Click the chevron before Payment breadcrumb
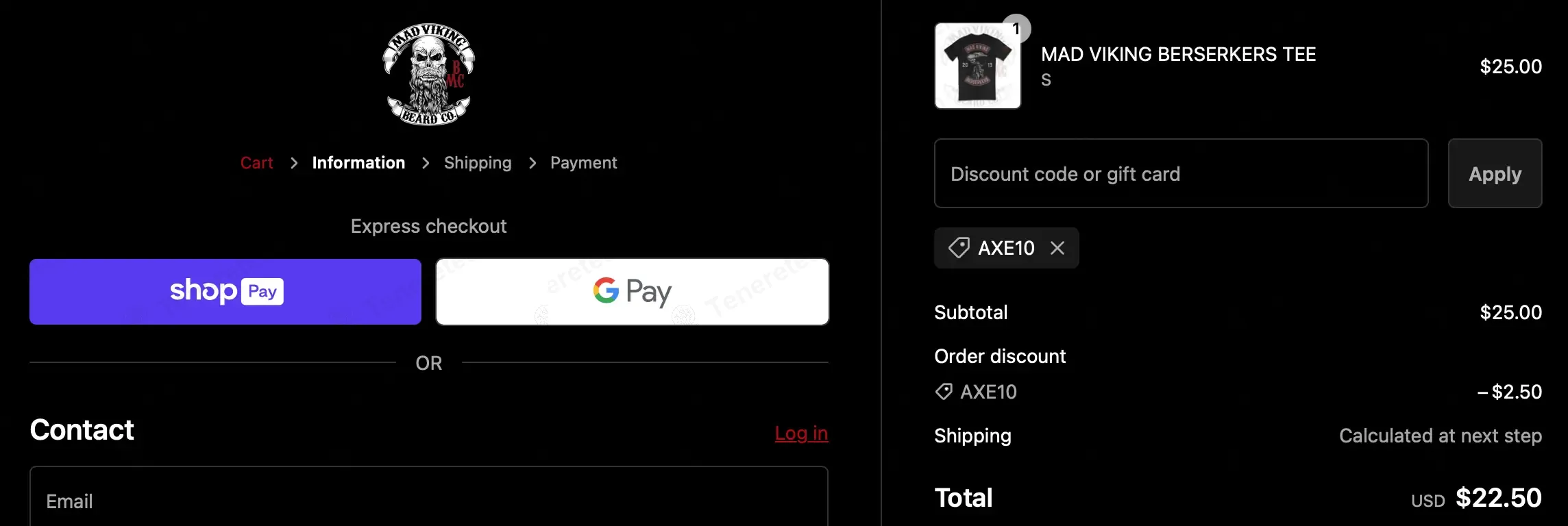The width and height of the screenshot is (1568, 526). coord(532,163)
